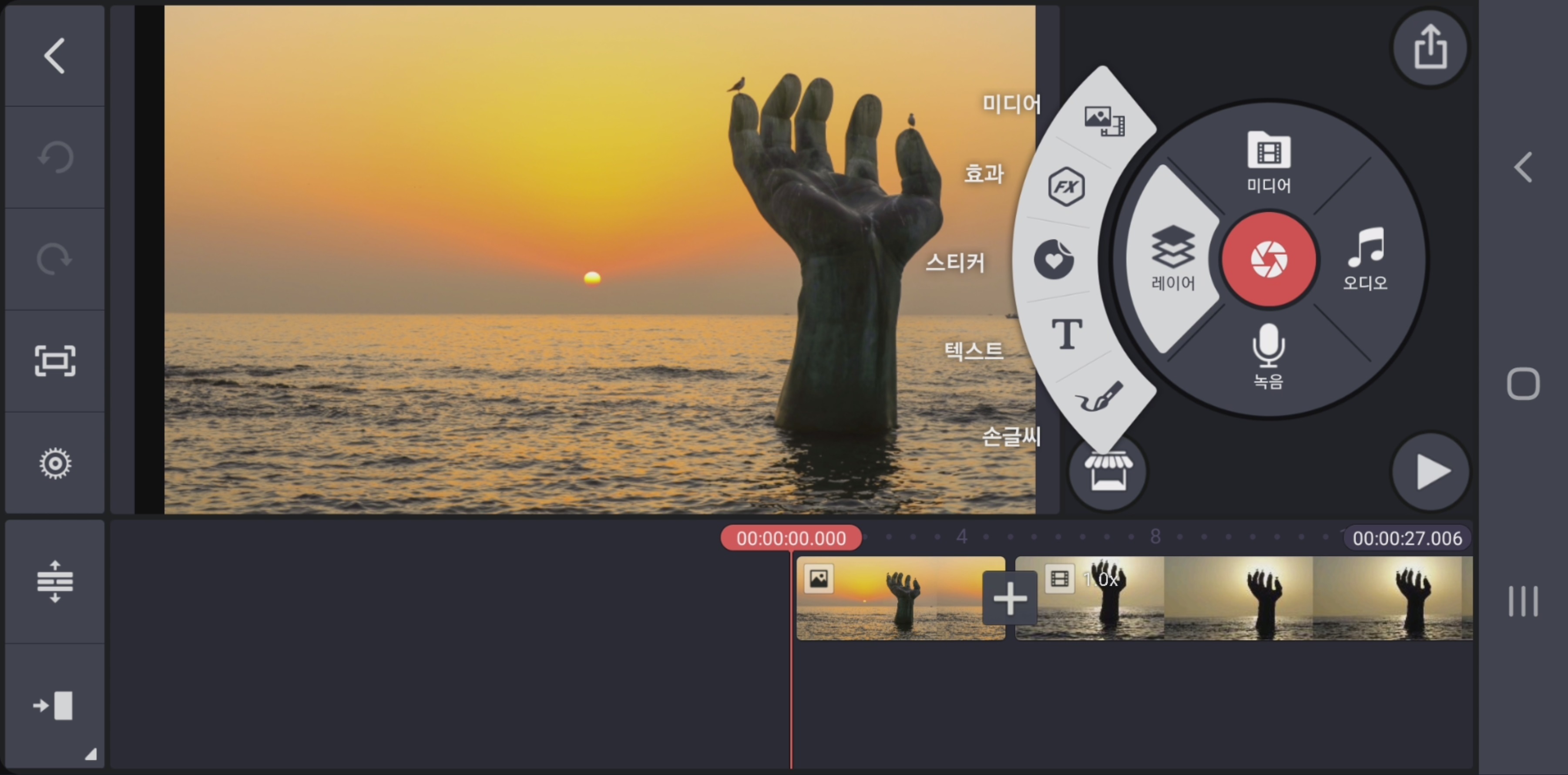The height and width of the screenshot is (775, 1568).
Task: Tap the red camera shutter button
Action: pyautogui.click(x=1269, y=259)
